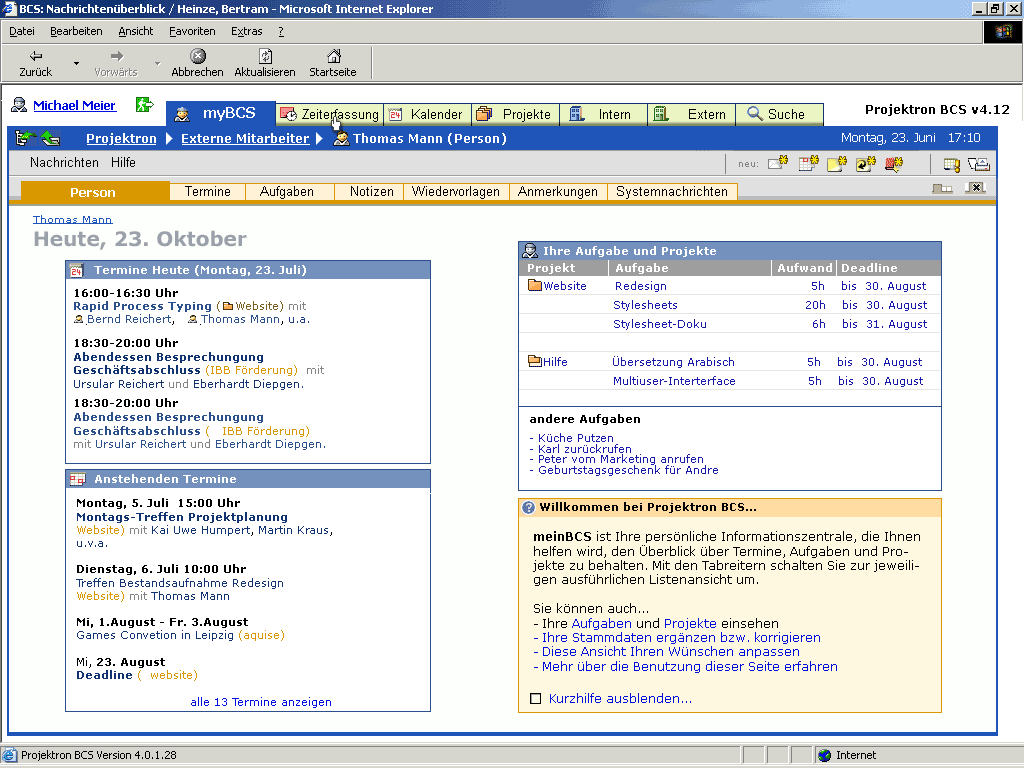Click the person icon before Thomas Mann (Person)
Image resolution: width=1024 pixels, height=768 pixels.
point(341,138)
